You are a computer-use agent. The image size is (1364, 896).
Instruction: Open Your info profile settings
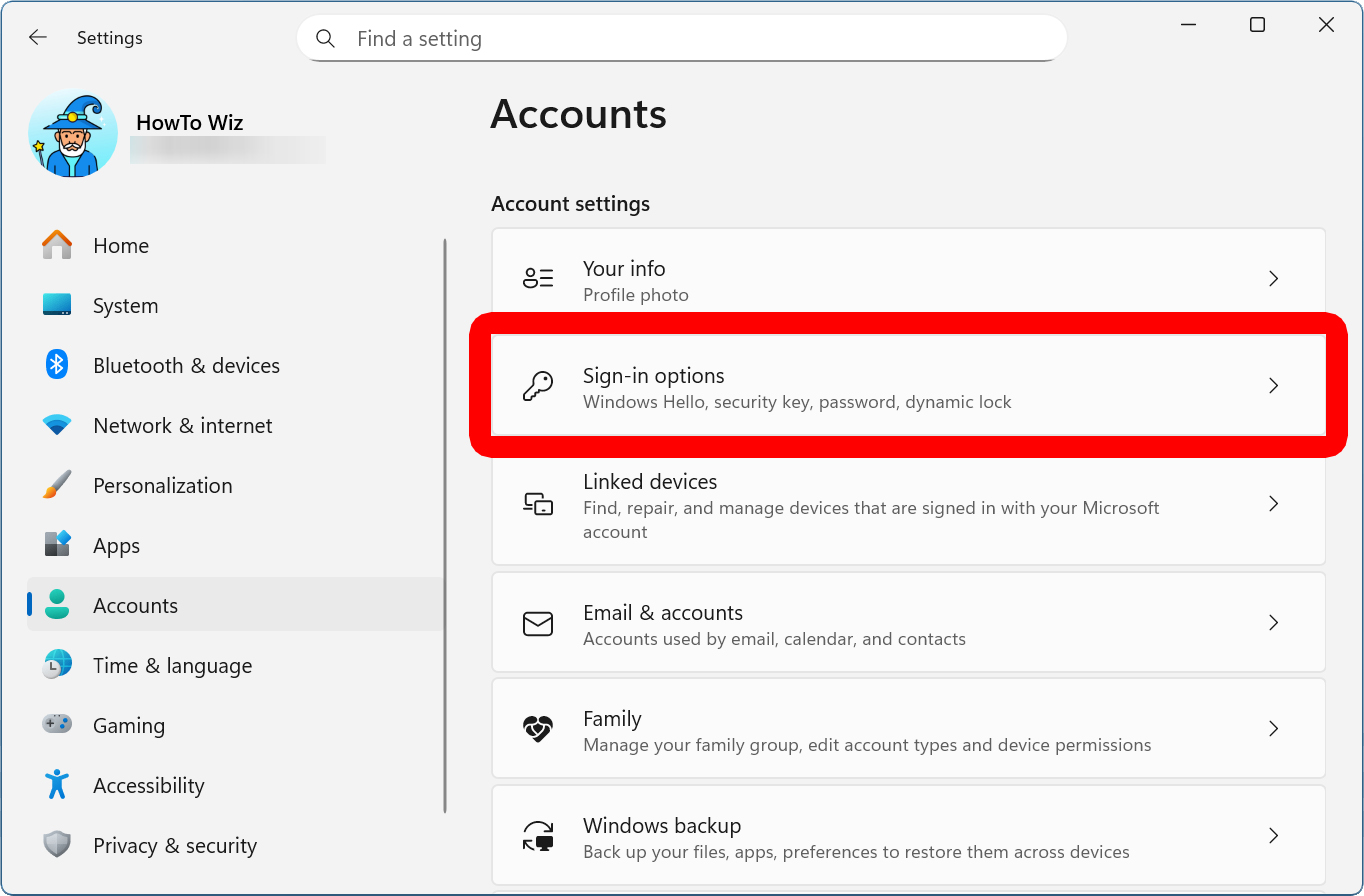coord(908,279)
